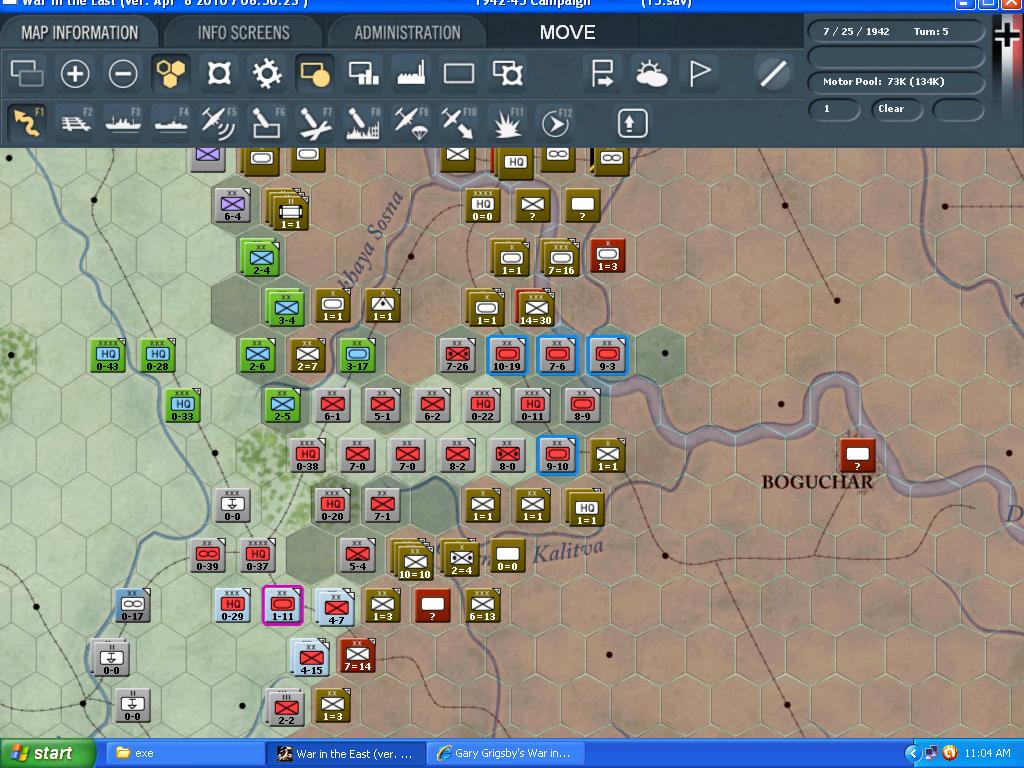This screenshot has width=1024, height=768.
Task: Select Move mode (F1) icon
Action: (x=27, y=122)
